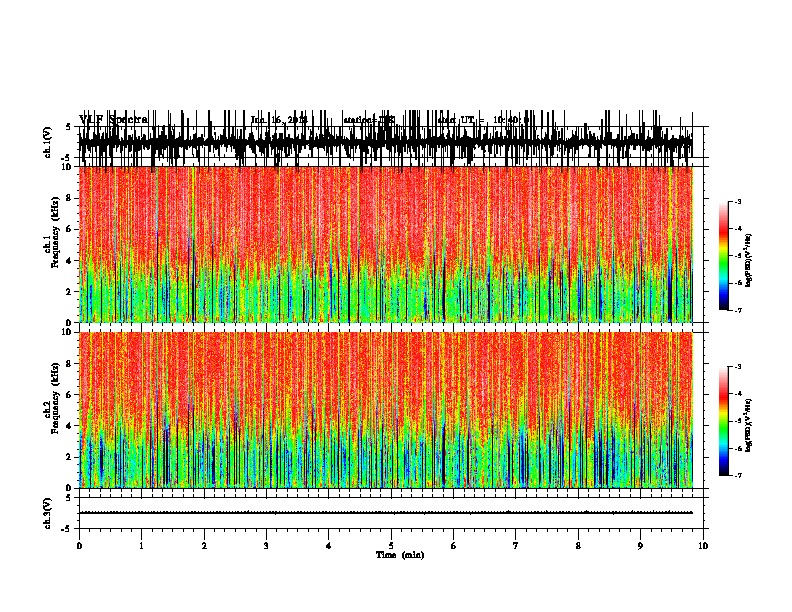Click the -3 label on ch.1 colorbar
The width and height of the screenshot is (792, 612).
point(738,202)
